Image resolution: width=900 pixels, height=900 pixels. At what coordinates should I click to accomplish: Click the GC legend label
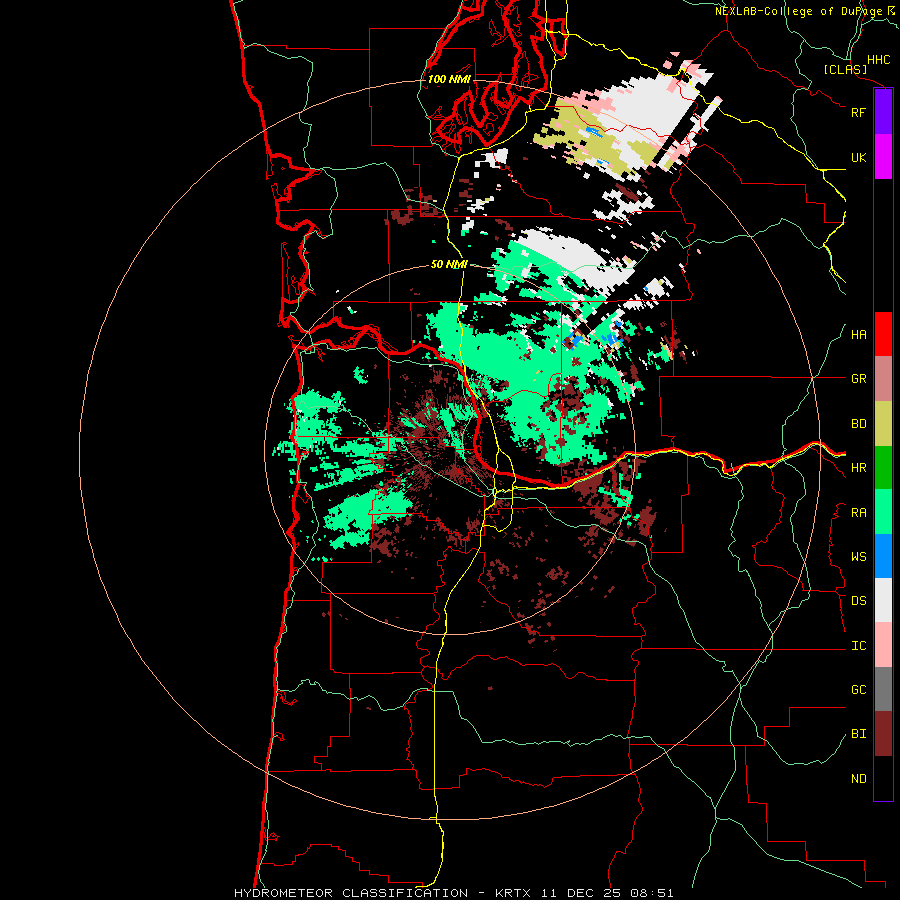pyautogui.click(x=858, y=690)
